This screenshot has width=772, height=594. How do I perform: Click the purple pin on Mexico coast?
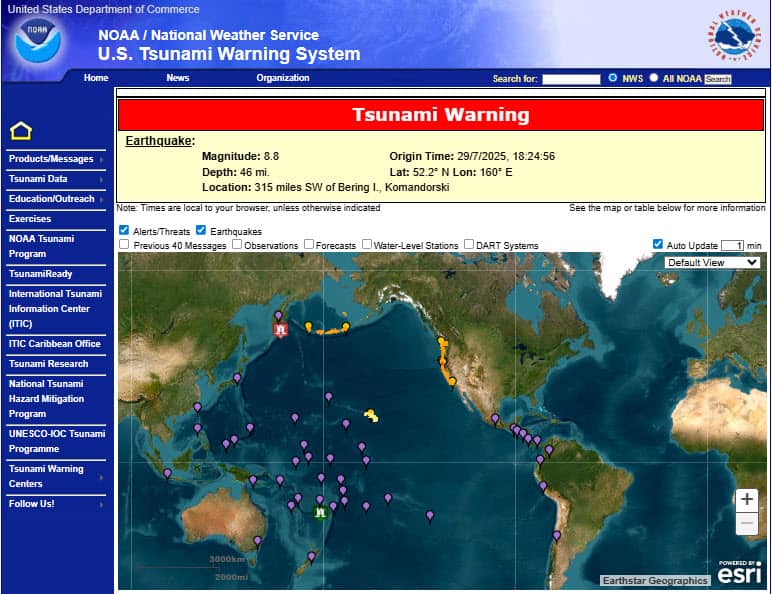click(495, 419)
